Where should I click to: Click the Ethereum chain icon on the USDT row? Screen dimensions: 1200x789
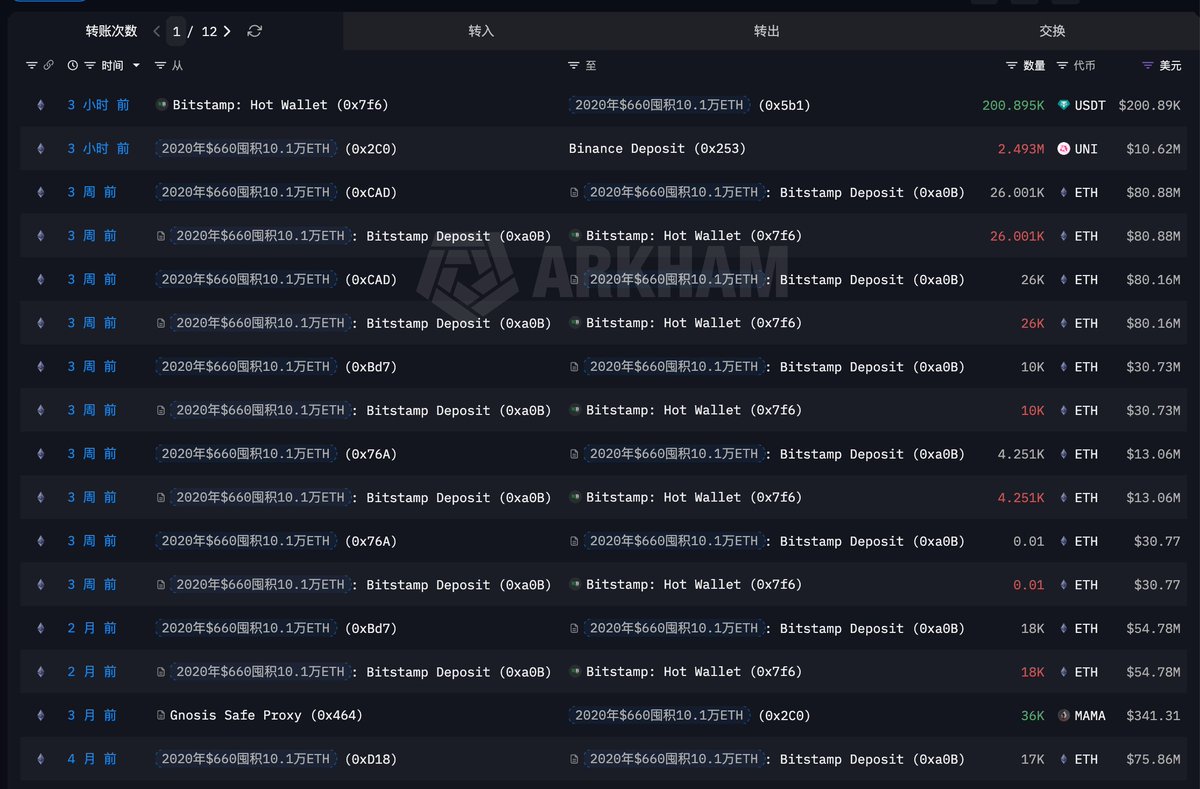pos(41,105)
